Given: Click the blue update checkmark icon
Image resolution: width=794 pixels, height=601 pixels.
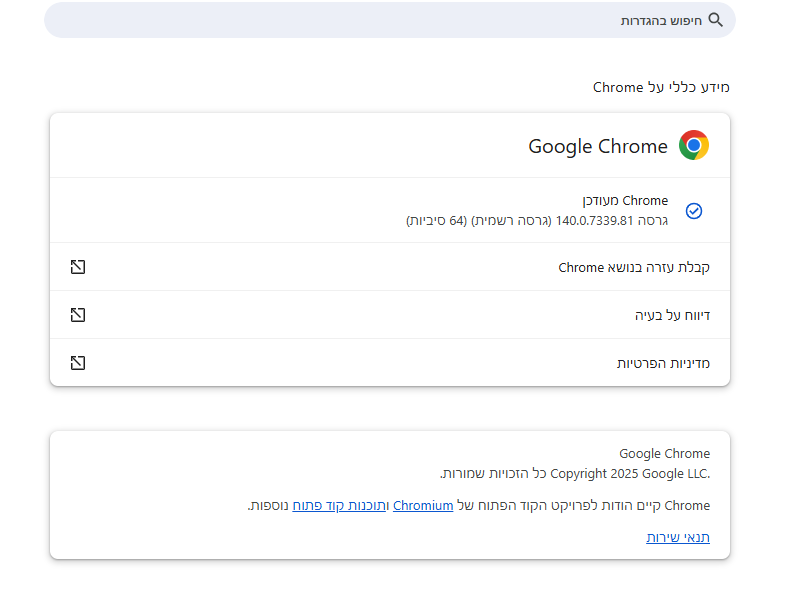Looking at the screenshot, I should tap(694, 211).
